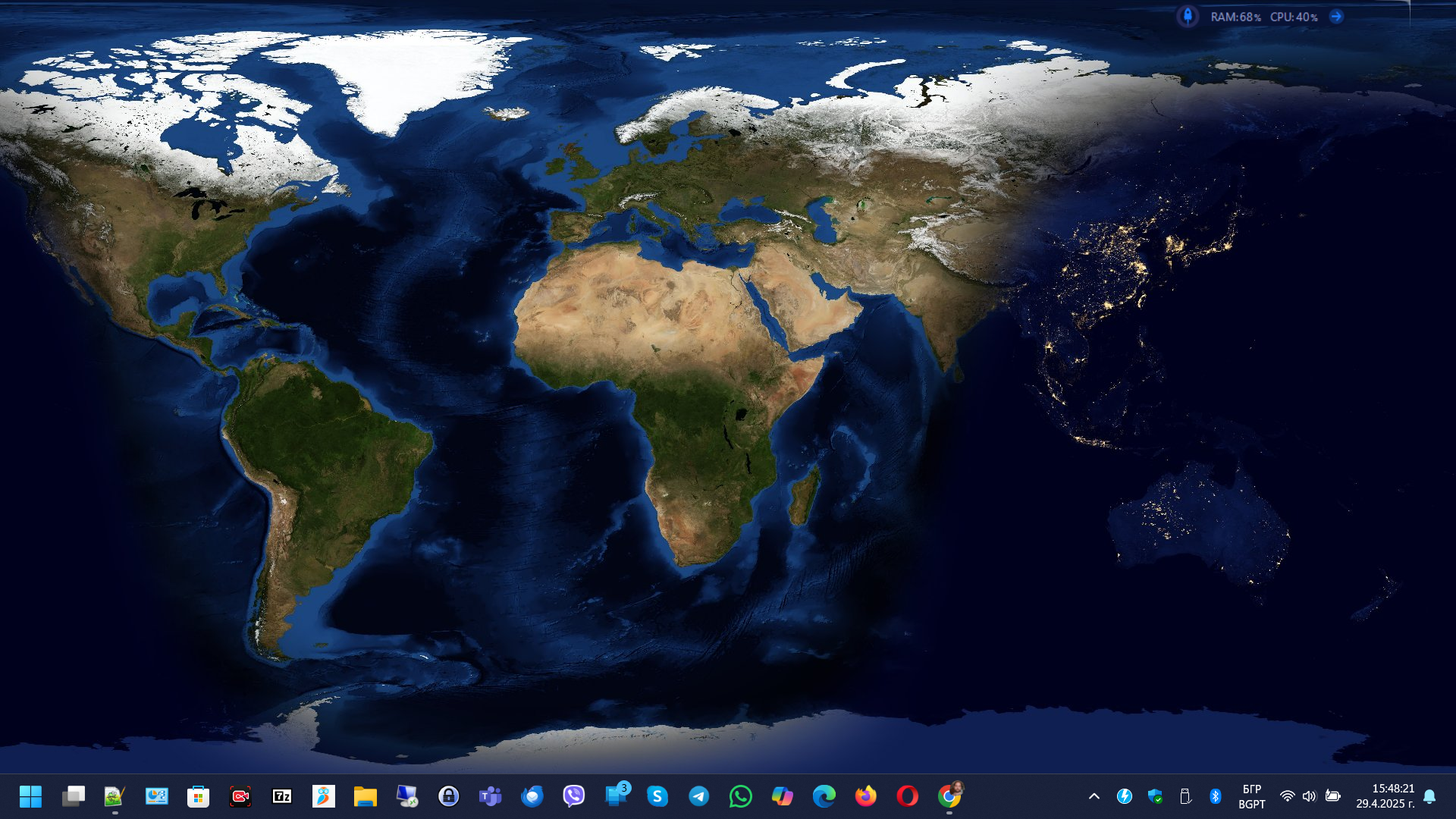Viewport: 1456px width, 819px height.
Task: Open Bluetooth tray icon
Action: pyautogui.click(x=1216, y=796)
